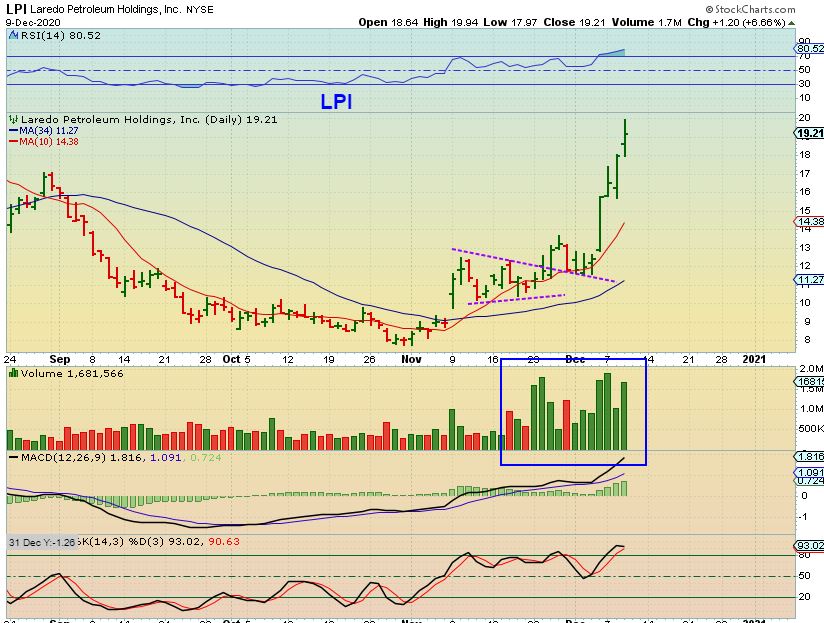Click the chart date '9-Dec-2020'
Viewport: 824px width, 623px height.
point(33,23)
